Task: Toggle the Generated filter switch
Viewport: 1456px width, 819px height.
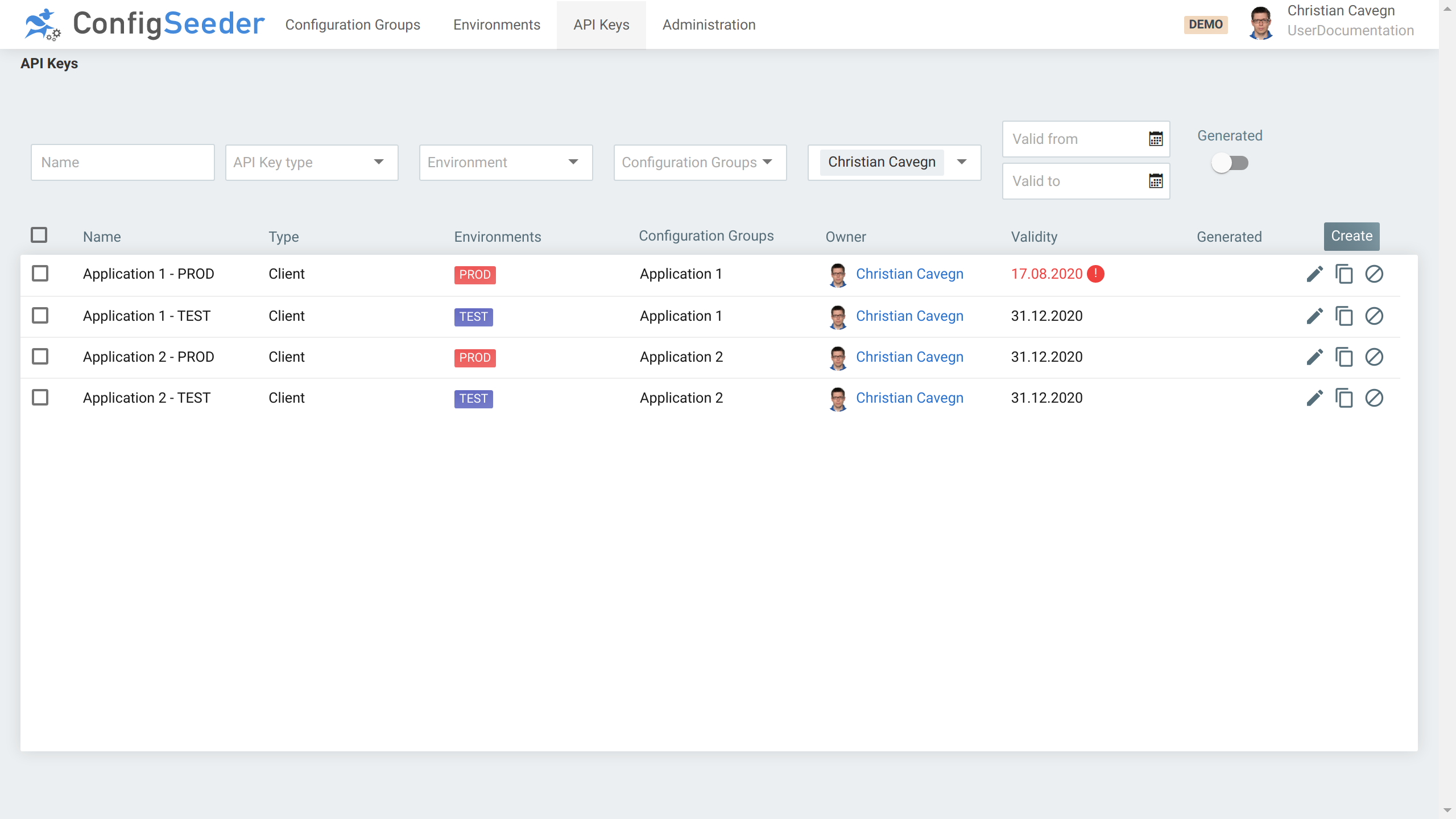Action: coord(1230,163)
